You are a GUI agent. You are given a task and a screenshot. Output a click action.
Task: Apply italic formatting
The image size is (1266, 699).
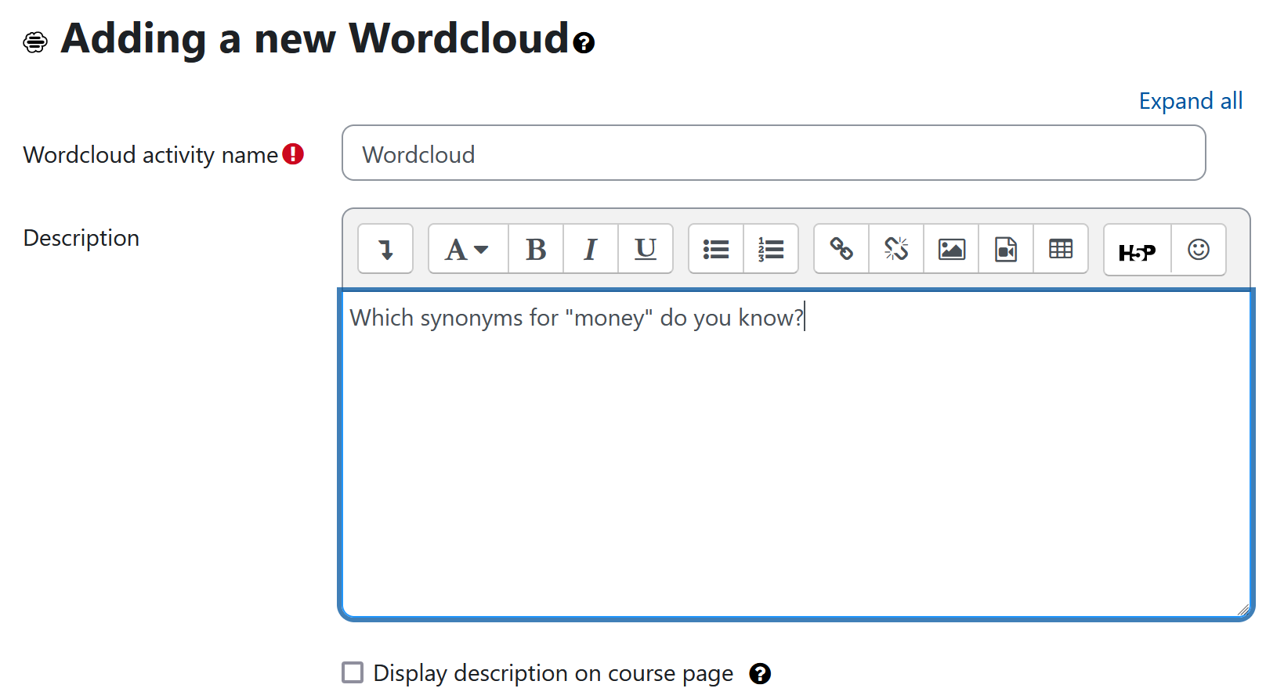[590, 249]
